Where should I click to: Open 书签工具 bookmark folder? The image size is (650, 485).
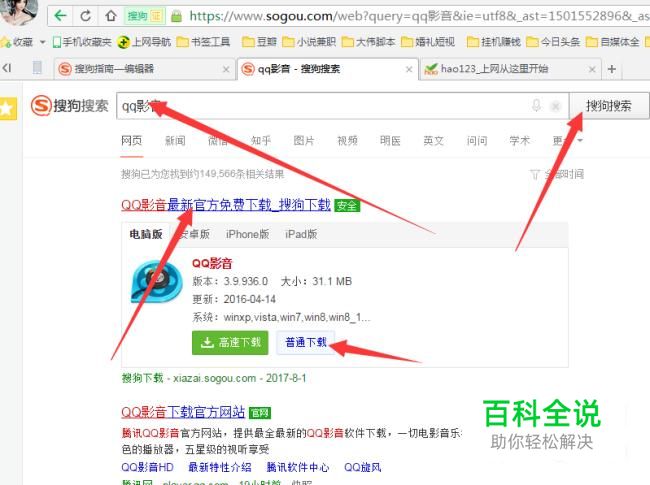pos(203,42)
